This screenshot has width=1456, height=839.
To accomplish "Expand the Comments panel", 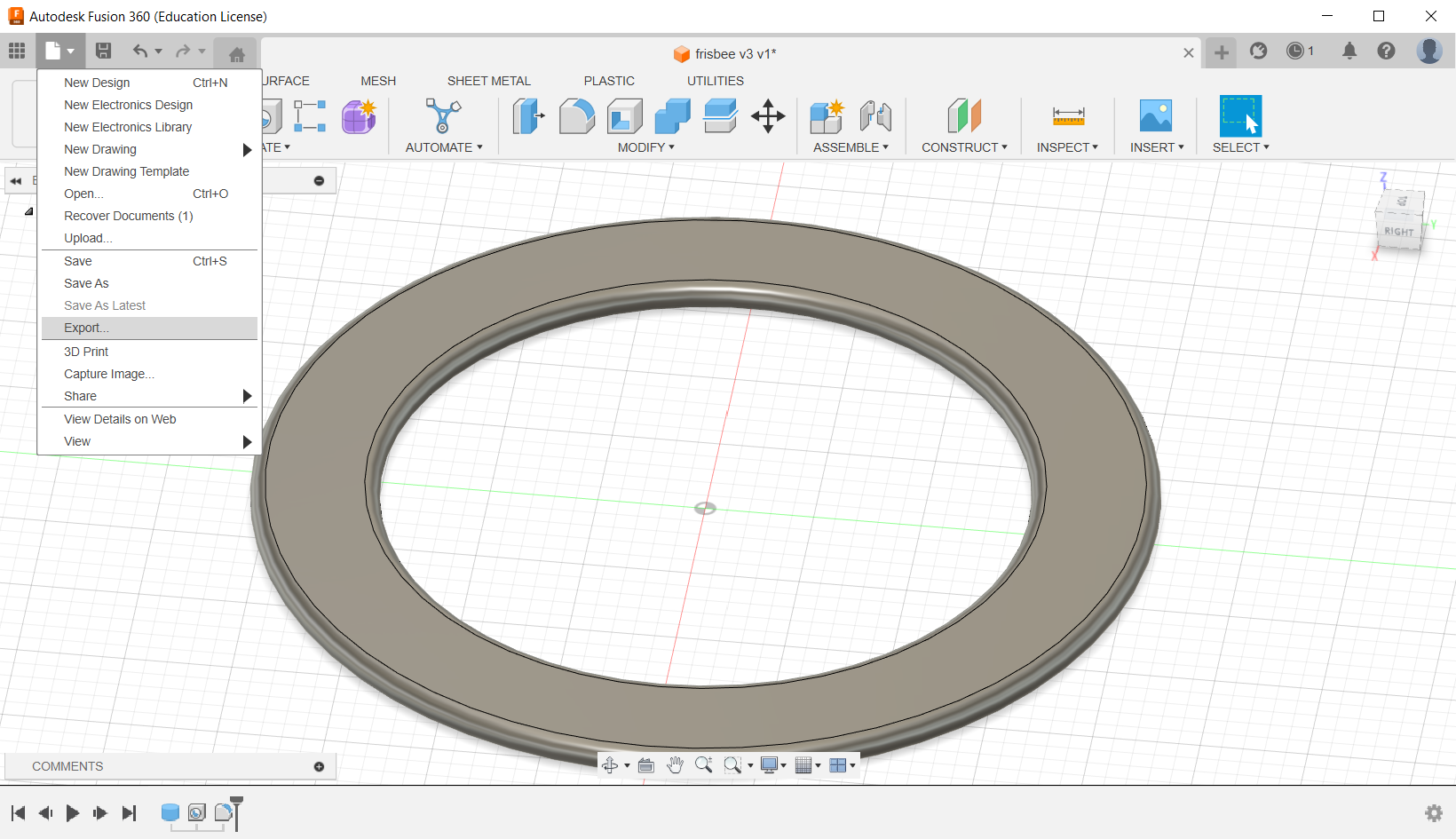I will [319, 766].
